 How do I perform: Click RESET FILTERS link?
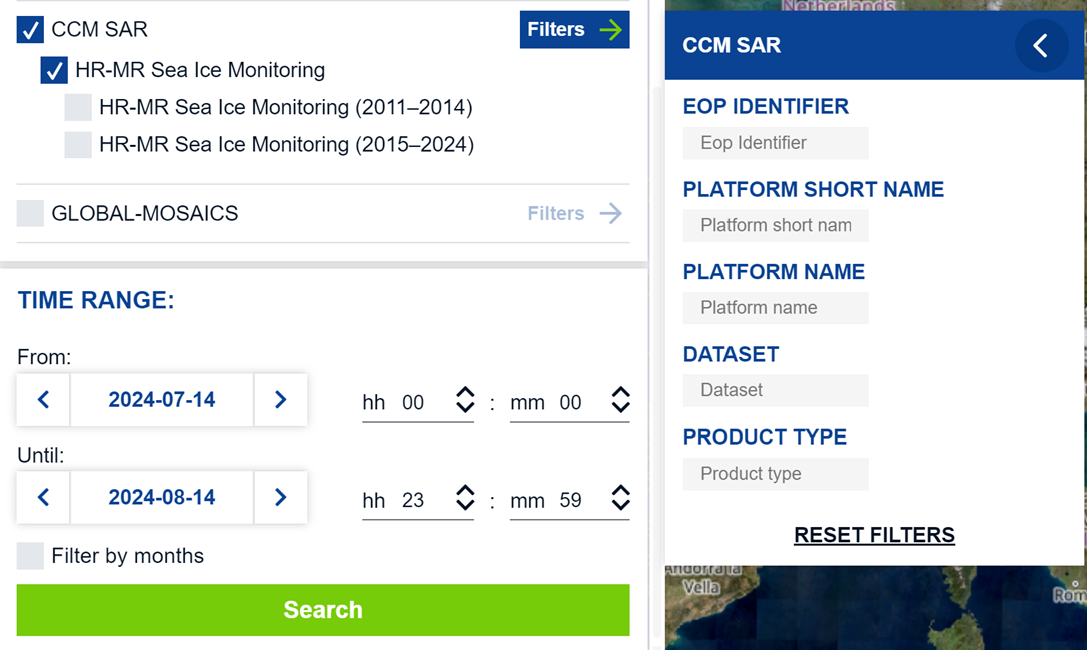pyautogui.click(x=874, y=535)
